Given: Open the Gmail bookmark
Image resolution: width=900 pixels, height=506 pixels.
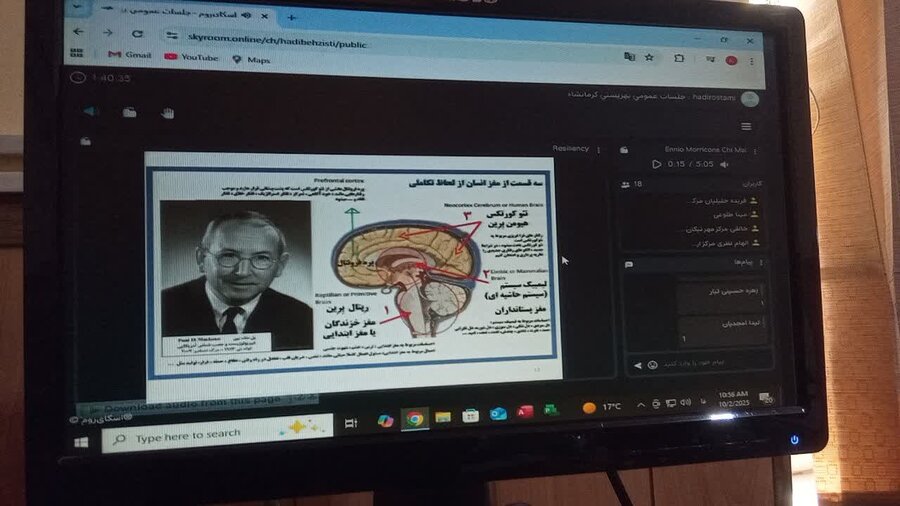Looking at the screenshot, I should [130, 55].
